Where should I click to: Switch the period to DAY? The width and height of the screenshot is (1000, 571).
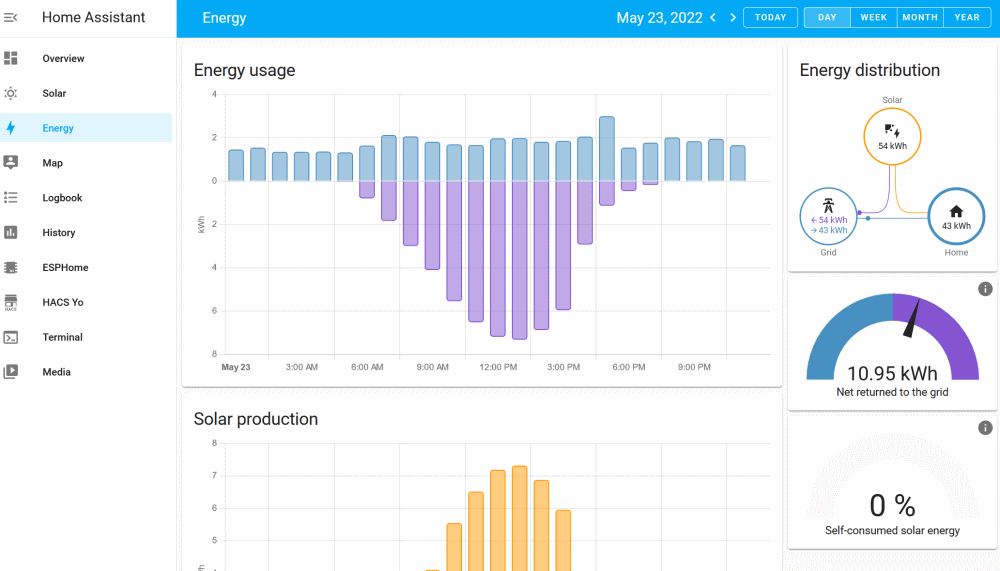click(x=827, y=17)
